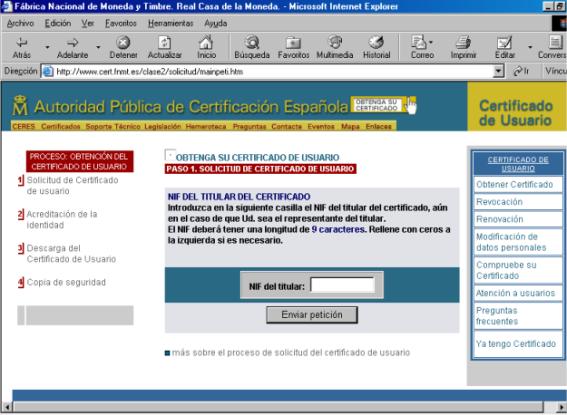567x415 pixels.
Task: Go to home page via Inicio icon
Action: coord(206,43)
